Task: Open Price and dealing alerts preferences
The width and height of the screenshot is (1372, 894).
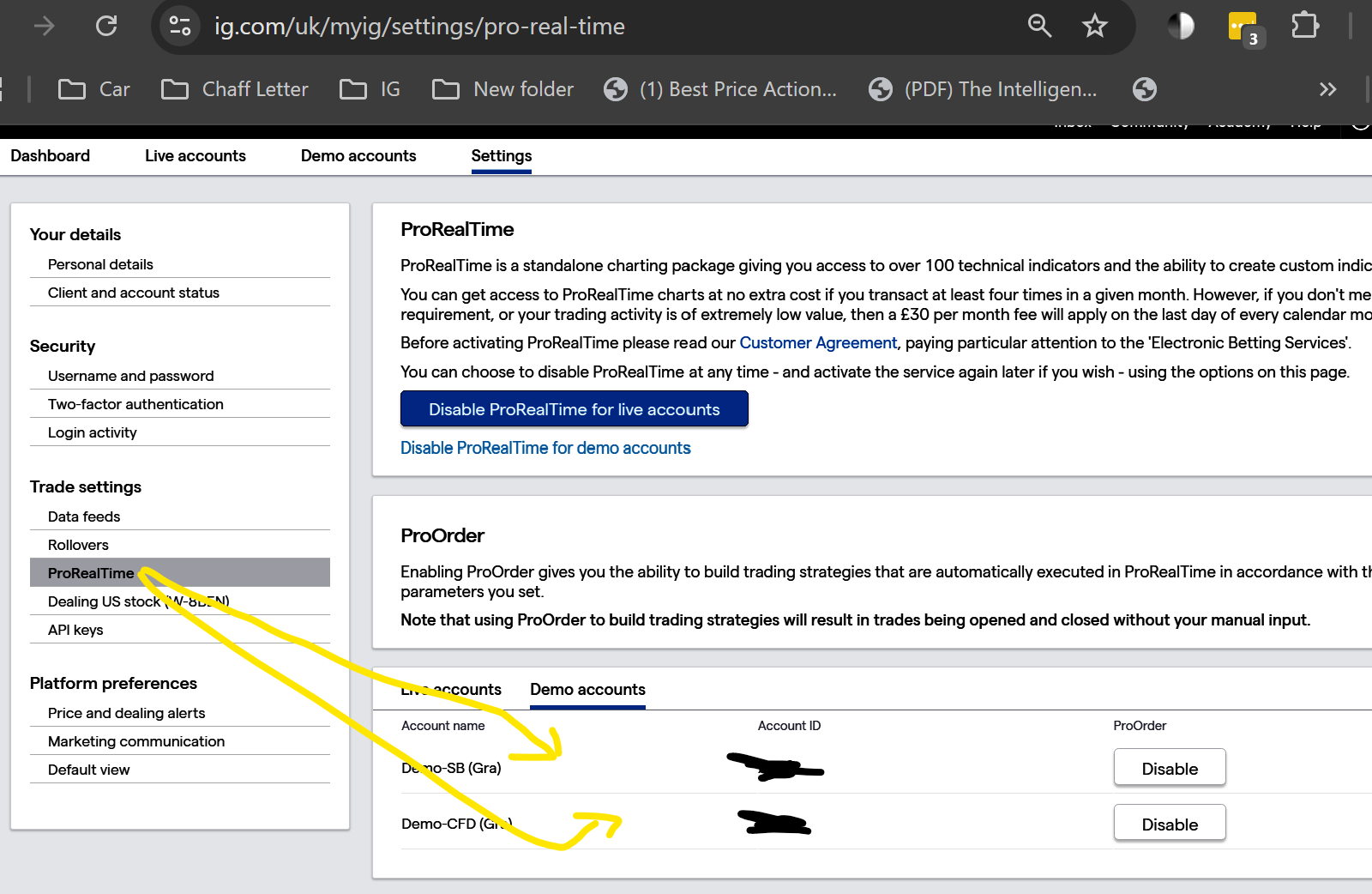Action: click(180, 713)
